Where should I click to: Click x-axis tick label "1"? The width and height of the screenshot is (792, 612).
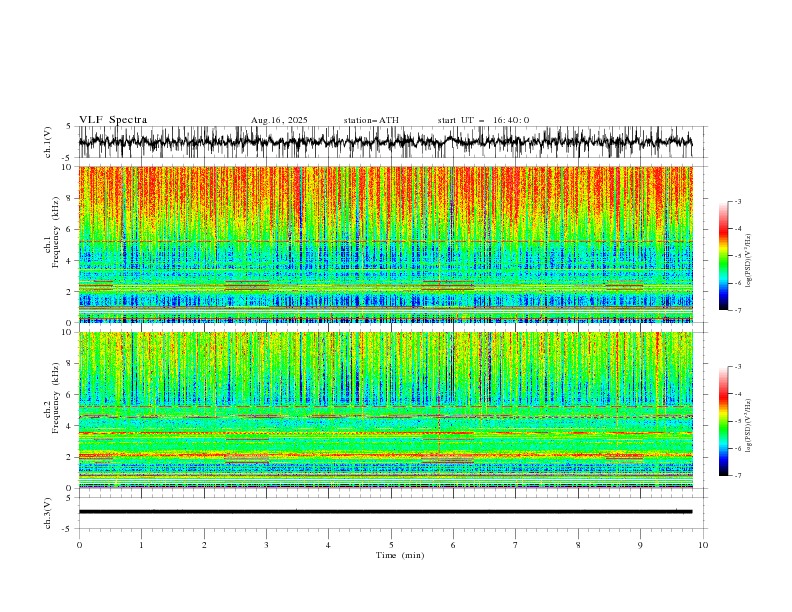141,545
